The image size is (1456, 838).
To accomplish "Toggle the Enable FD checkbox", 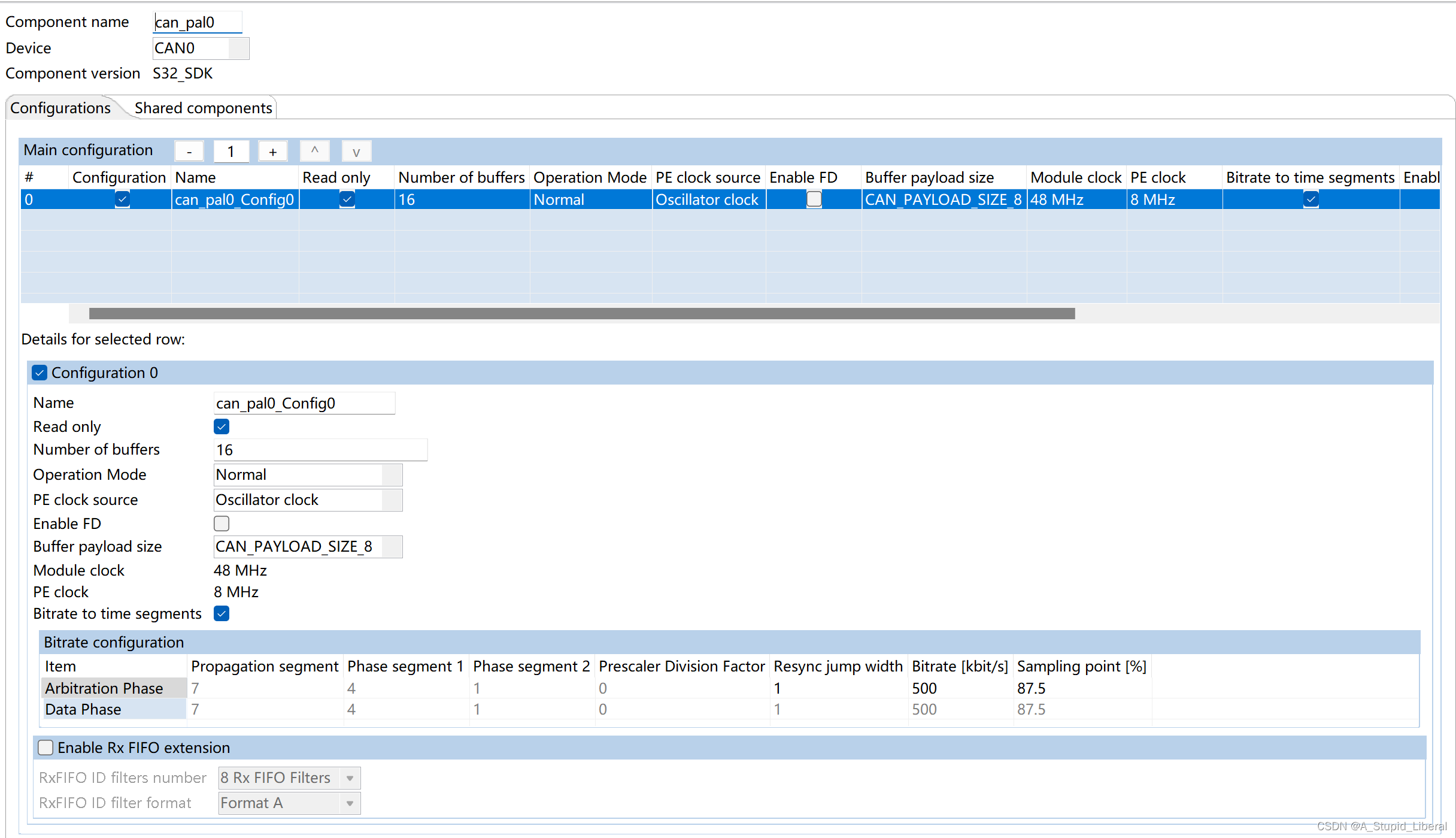I will coord(220,522).
